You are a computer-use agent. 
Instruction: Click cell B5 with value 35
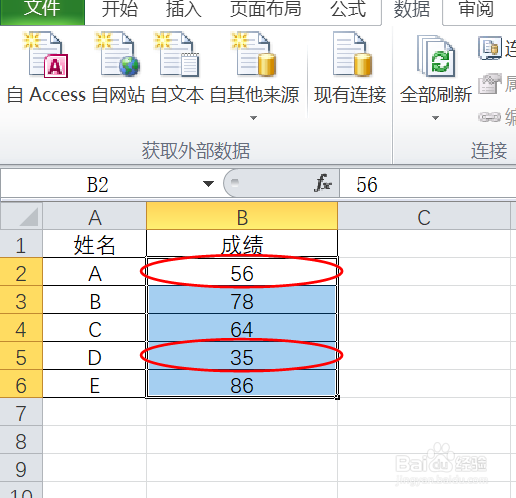[x=242, y=357]
